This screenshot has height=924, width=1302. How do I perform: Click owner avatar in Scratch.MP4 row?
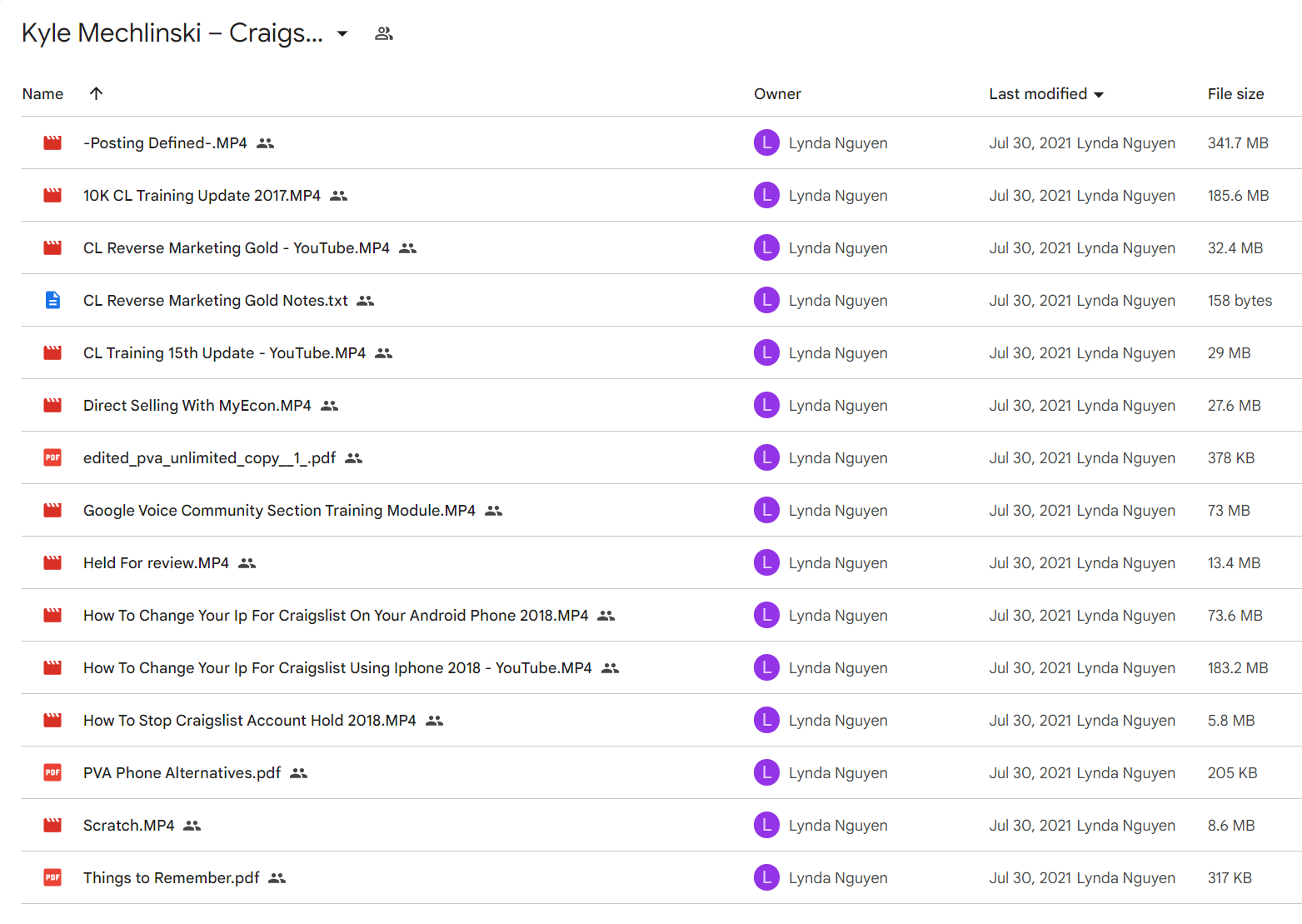[x=766, y=825]
